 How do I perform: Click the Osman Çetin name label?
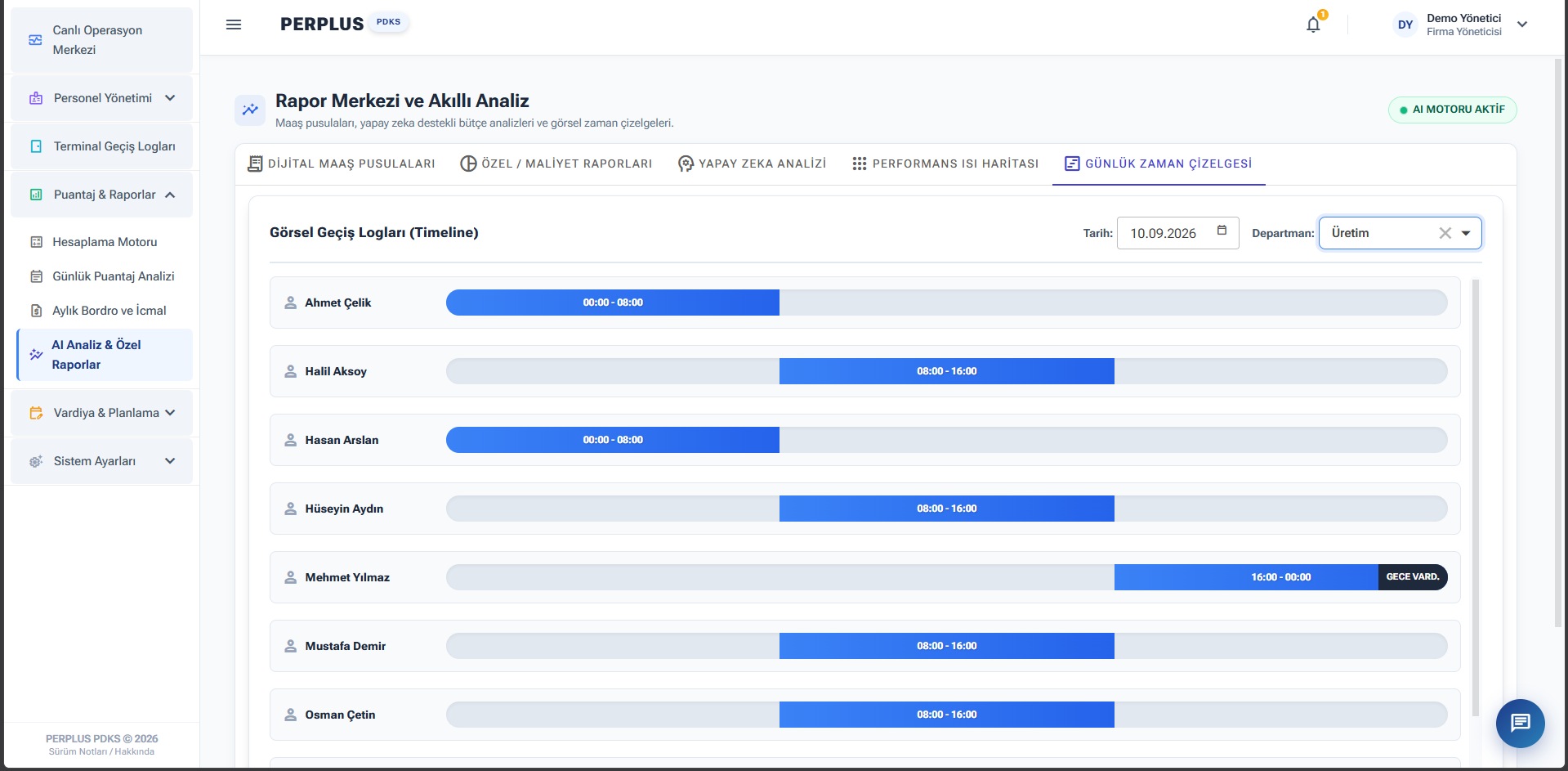pos(340,715)
